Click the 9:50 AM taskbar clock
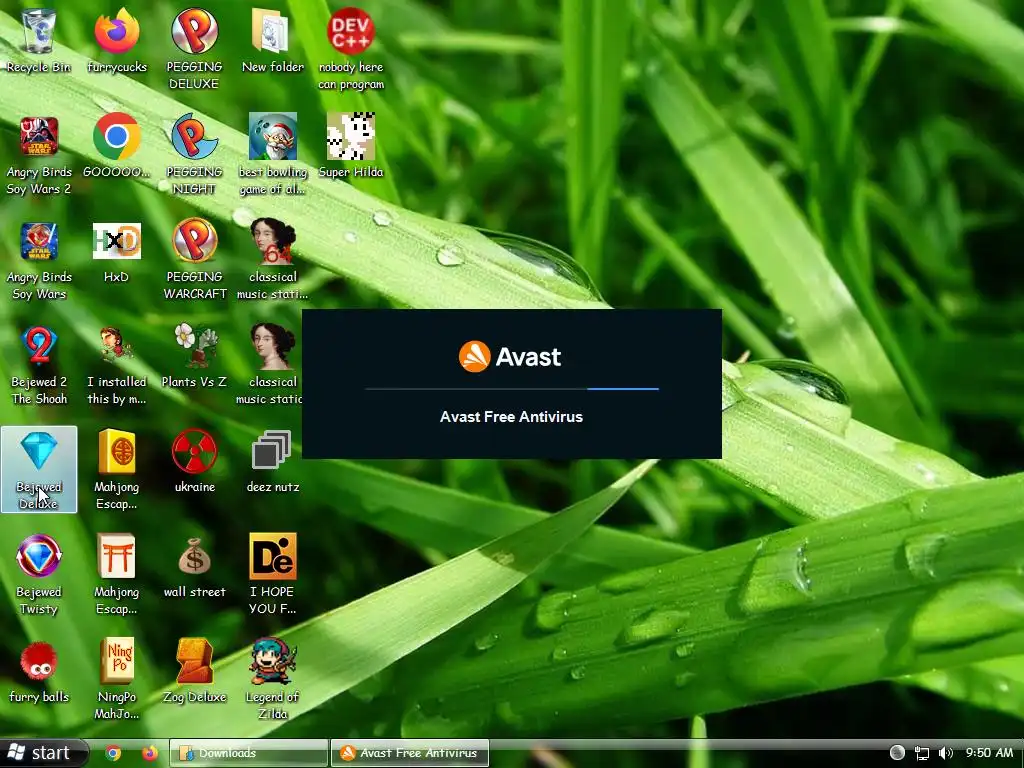Image resolution: width=1024 pixels, height=768 pixels. coord(989,753)
